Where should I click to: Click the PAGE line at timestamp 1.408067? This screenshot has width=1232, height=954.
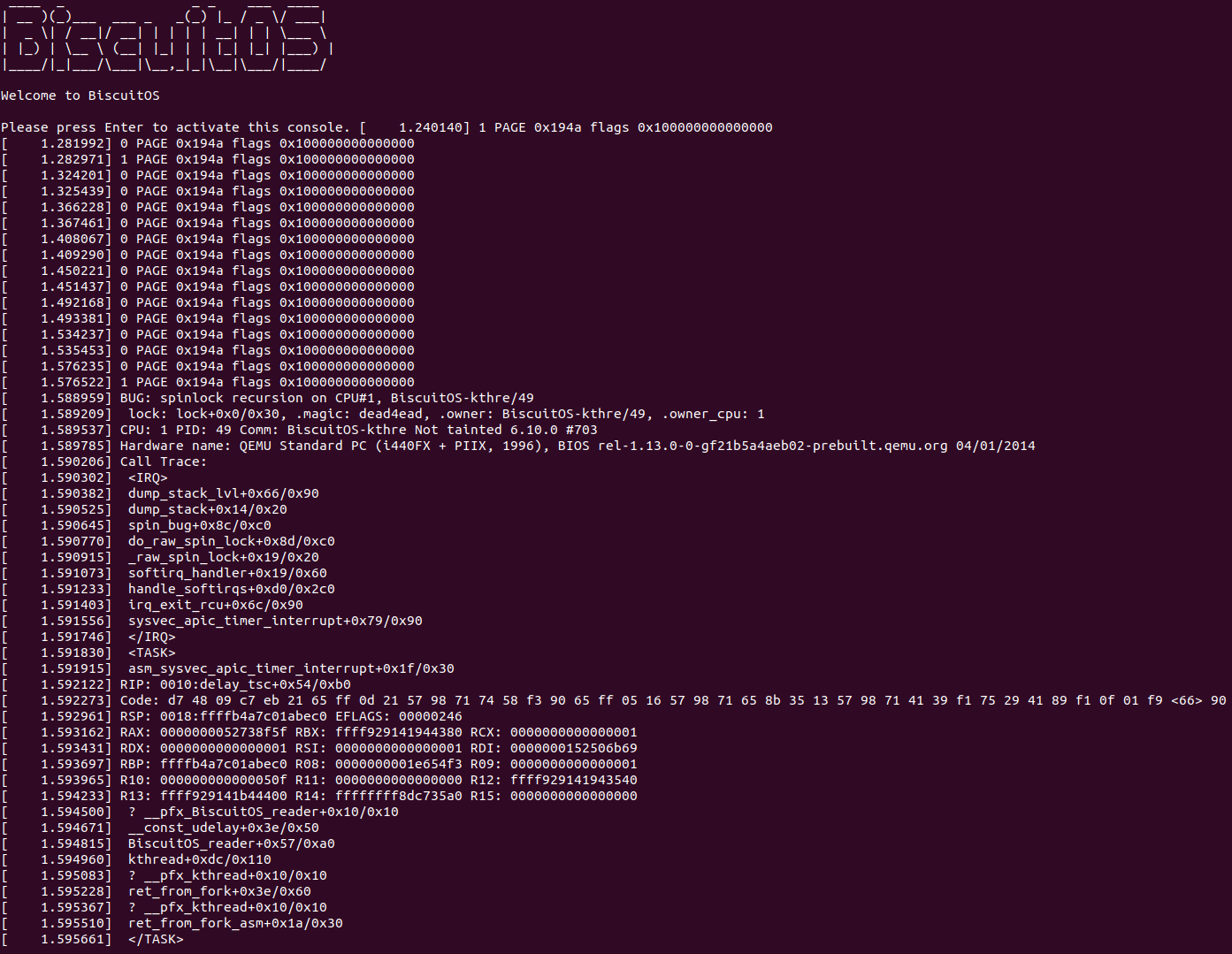point(208,239)
